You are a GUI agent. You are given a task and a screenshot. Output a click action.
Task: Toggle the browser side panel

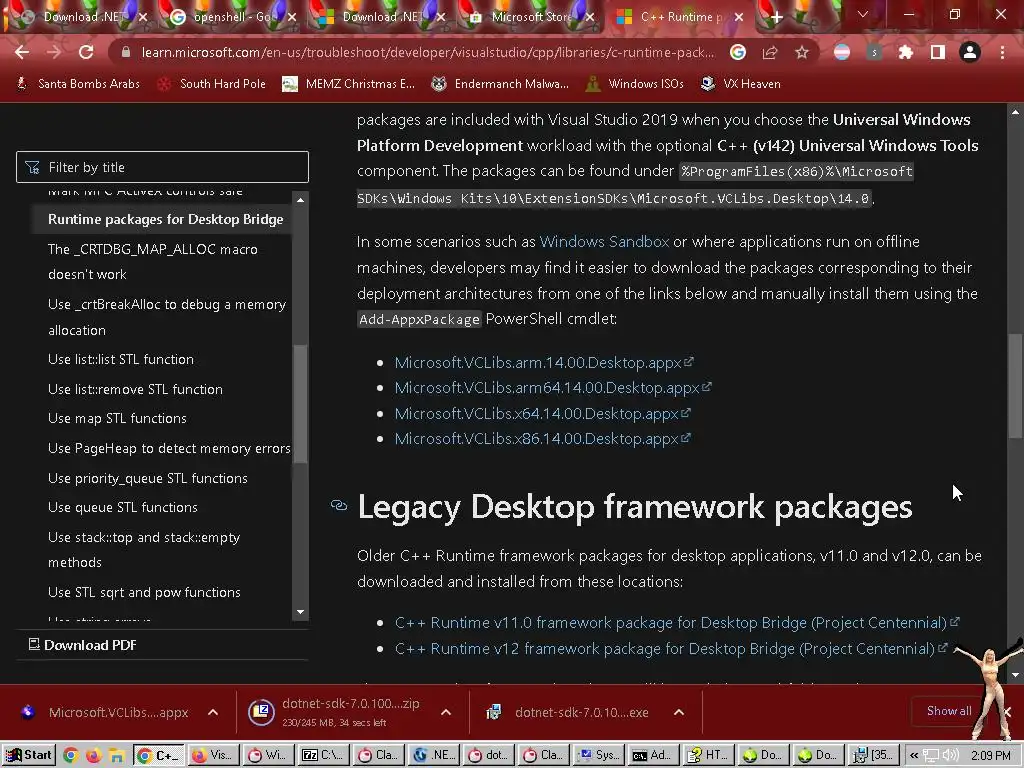tap(938, 52)
